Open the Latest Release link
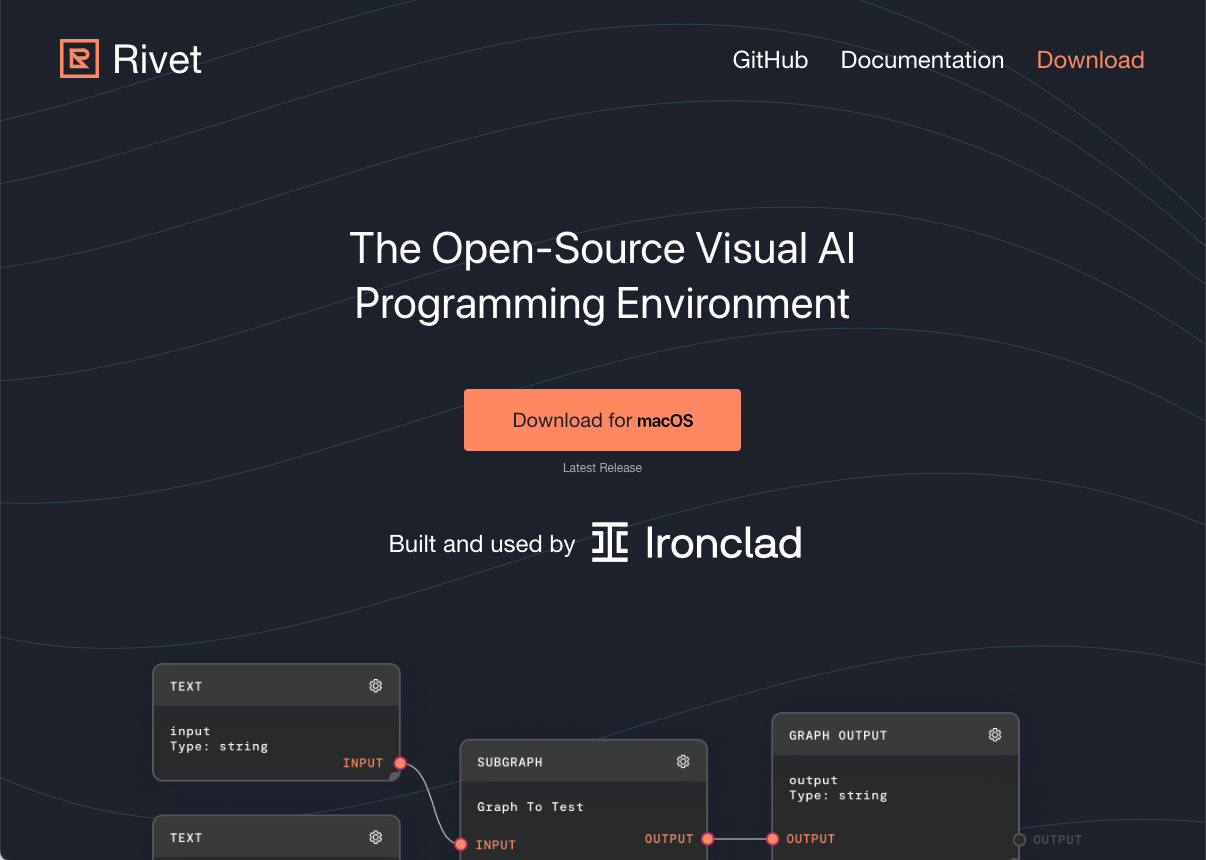Image resolution: width=1206 pixels, height=860 pixels. pos(602,468)
